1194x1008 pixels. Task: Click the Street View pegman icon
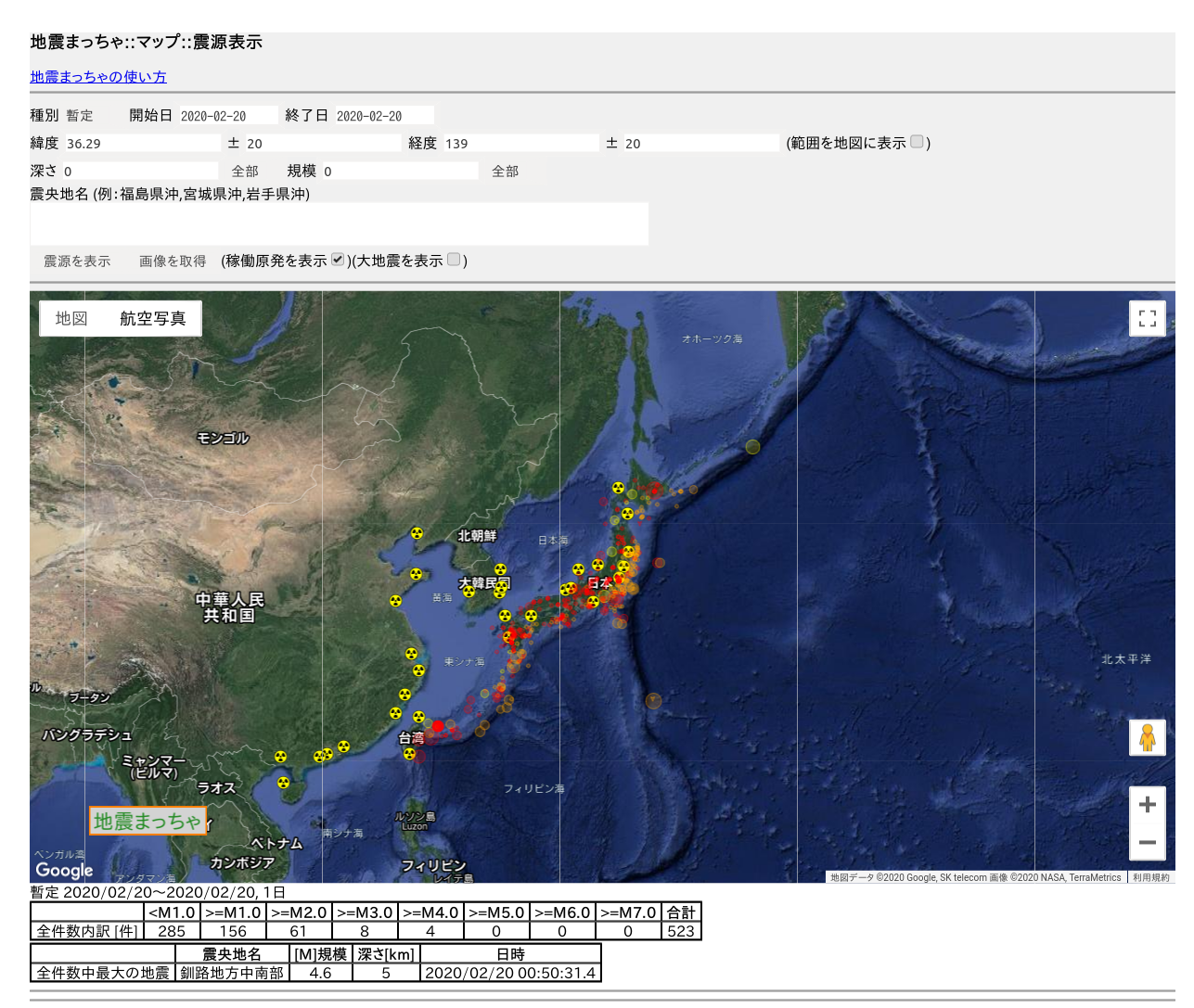1147,738
